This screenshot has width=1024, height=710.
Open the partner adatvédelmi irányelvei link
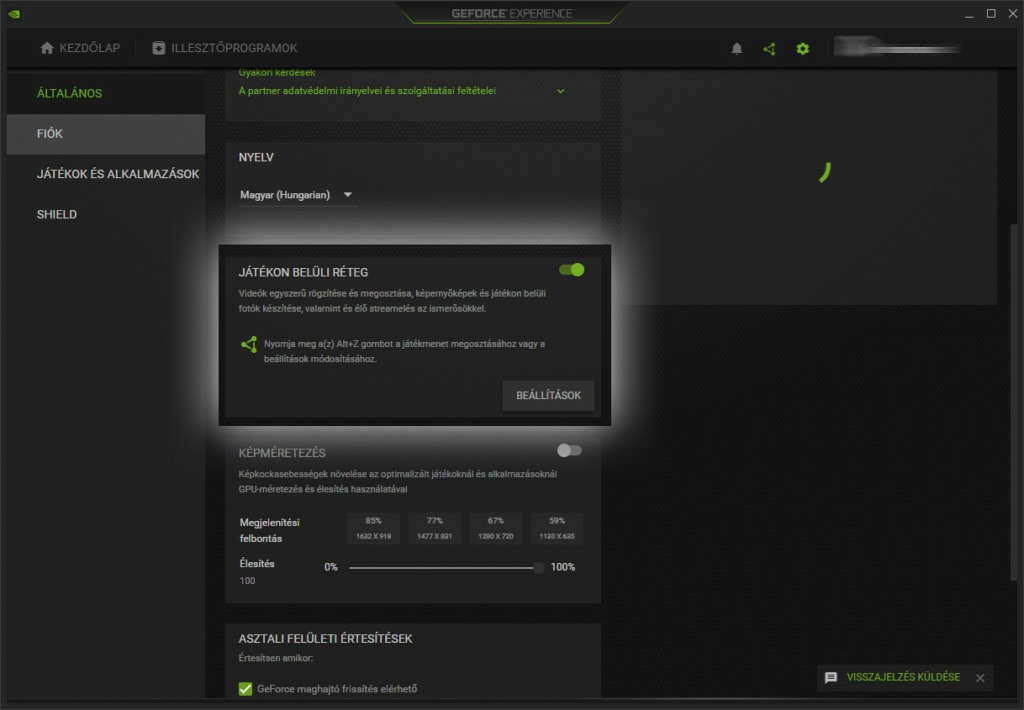[367, 91]
